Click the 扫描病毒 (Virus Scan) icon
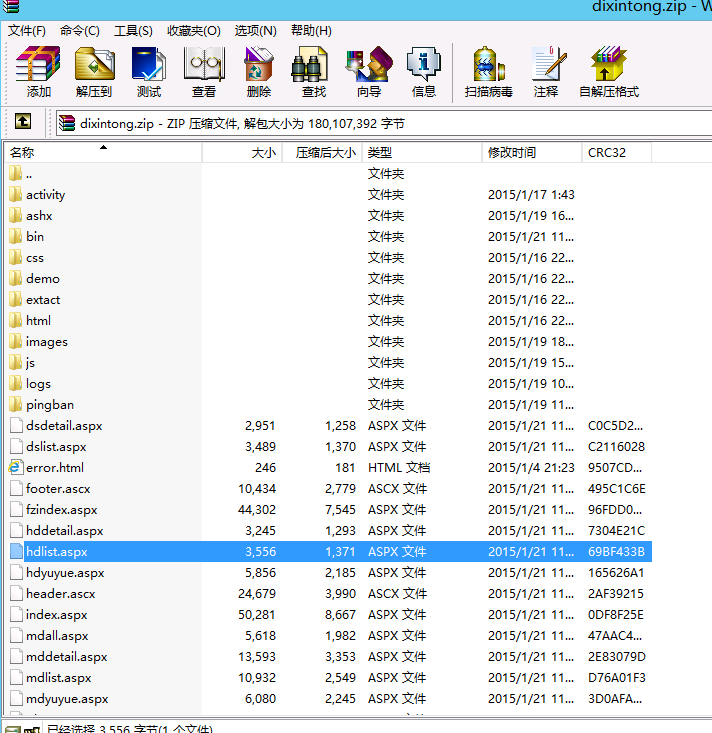712x733 pixels. click(x=489, y=64)
